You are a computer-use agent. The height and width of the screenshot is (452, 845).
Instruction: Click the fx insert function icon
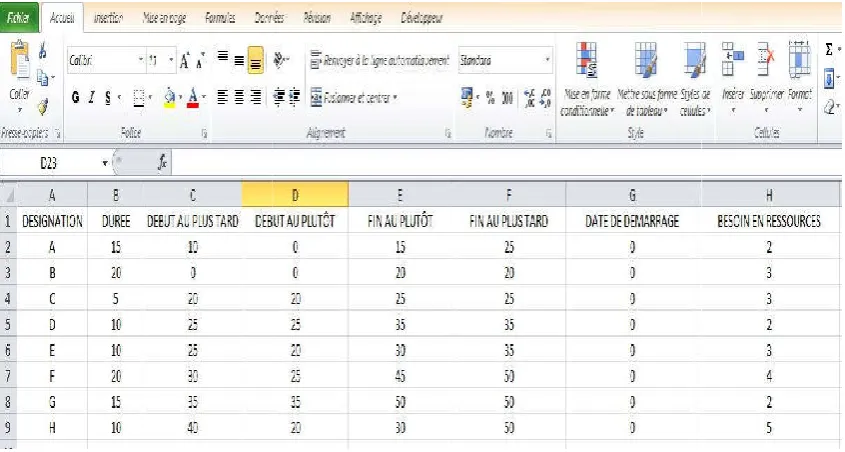click(162, 163)
